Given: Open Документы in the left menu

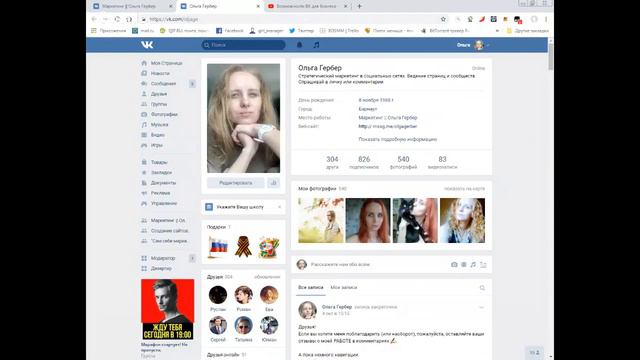Looking at the screenshot, I should (163, 182).
